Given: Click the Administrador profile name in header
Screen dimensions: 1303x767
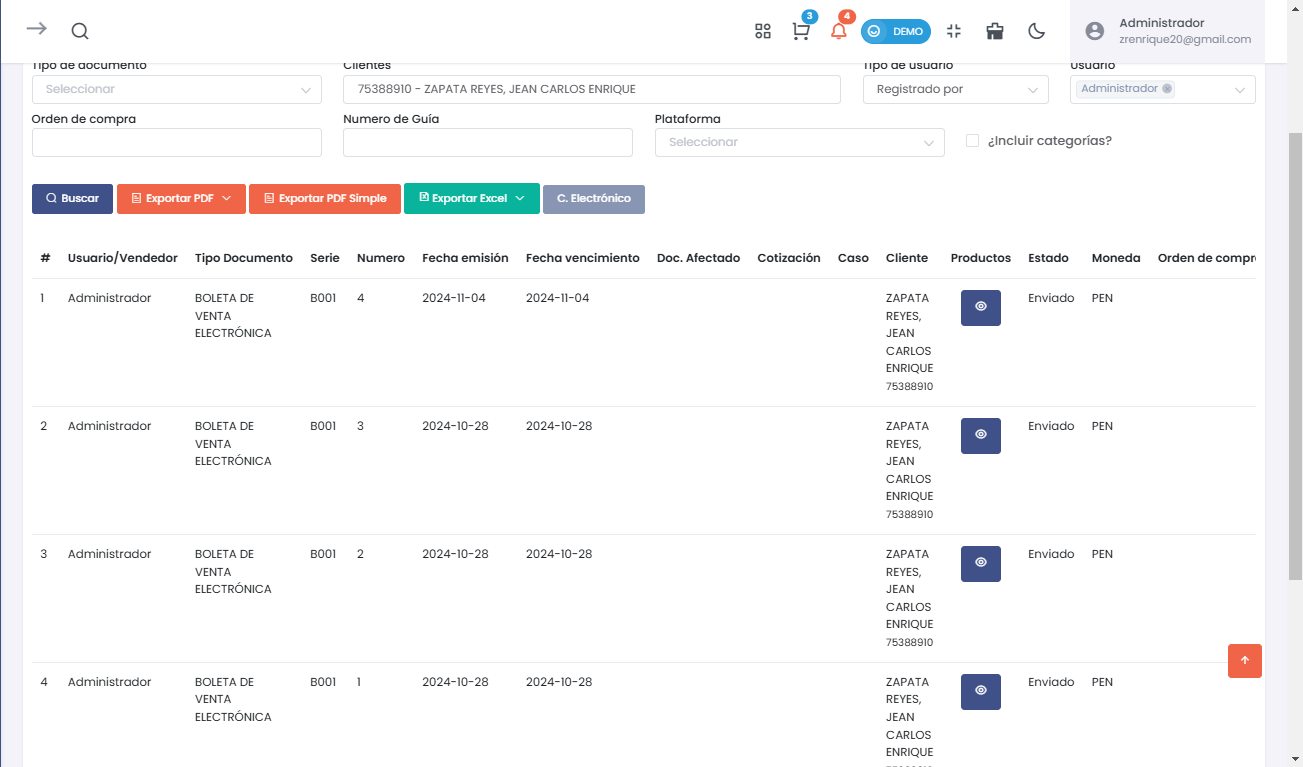Looking at the screenshot, I should click(1161, 23).
